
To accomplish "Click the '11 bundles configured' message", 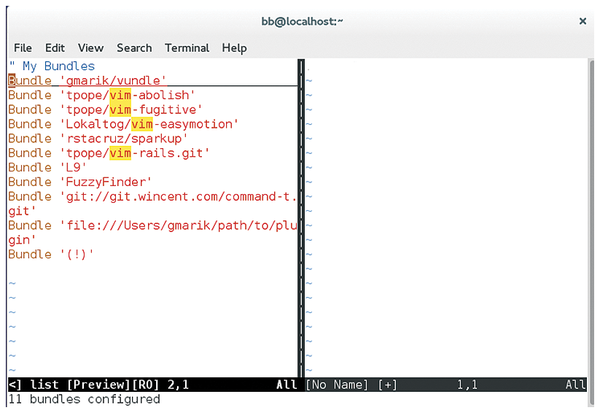I will 84,399.
